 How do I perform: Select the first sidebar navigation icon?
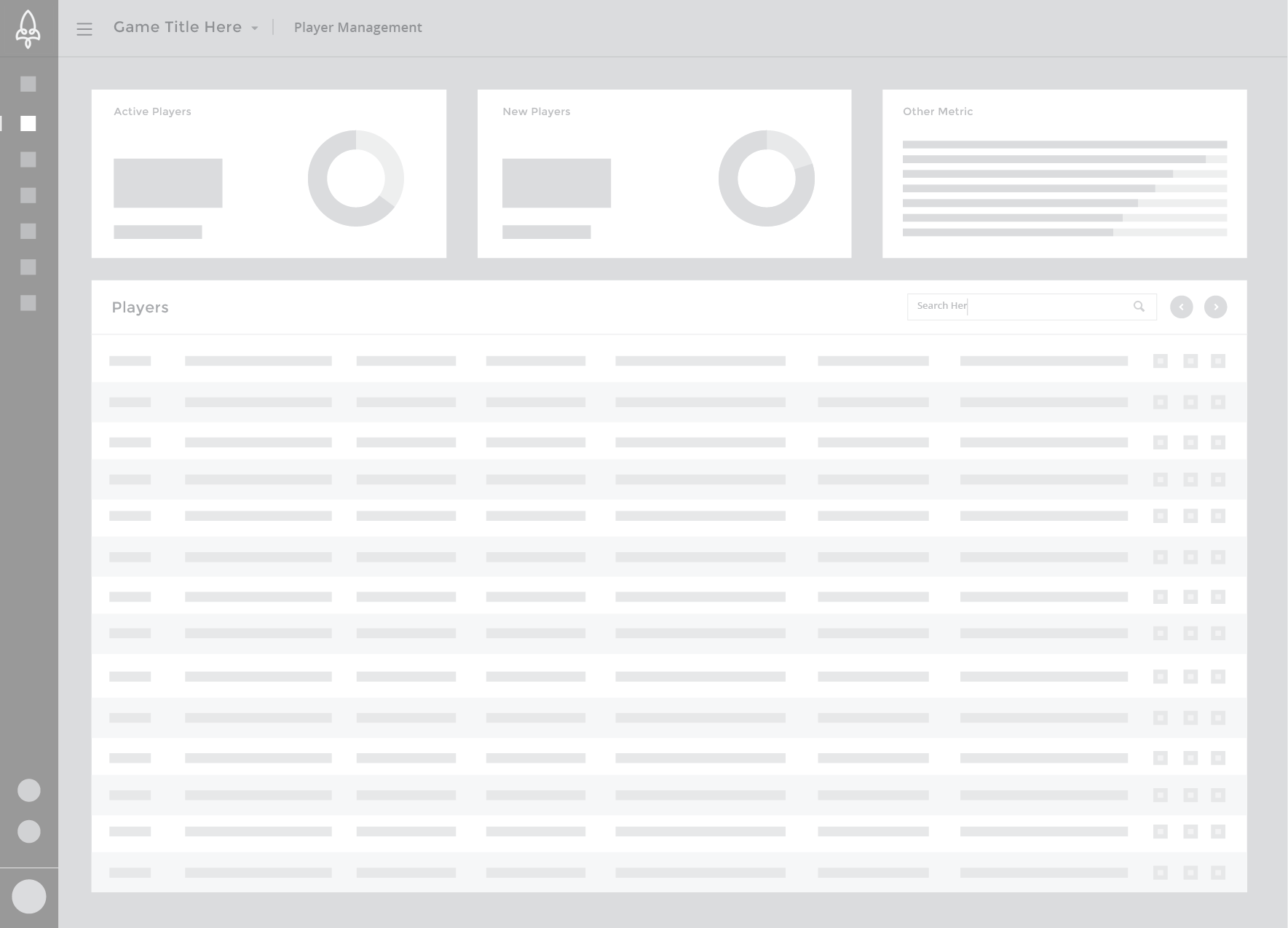tap(28, 84)
